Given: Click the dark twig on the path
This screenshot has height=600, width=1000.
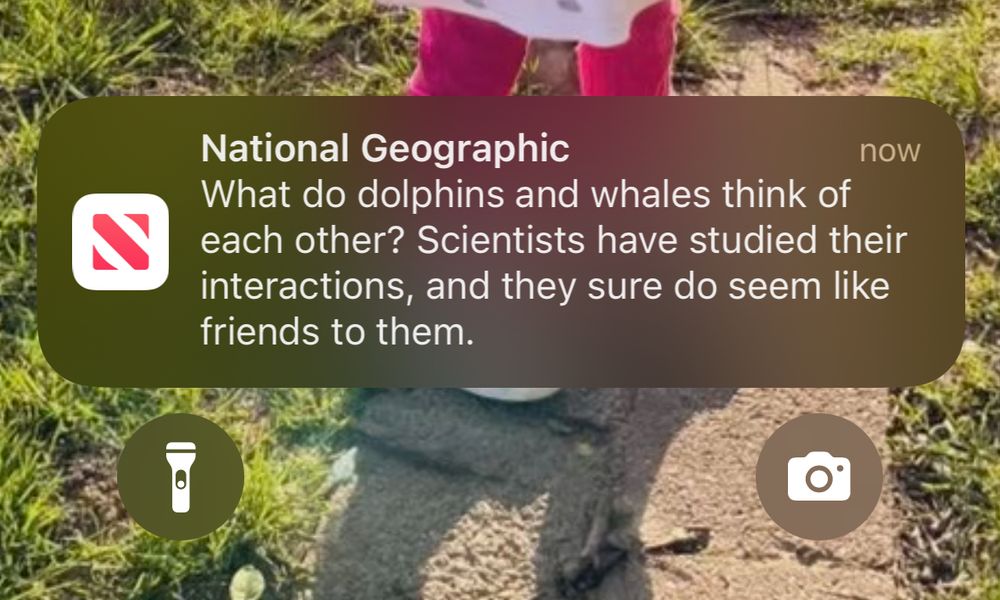Looking at the screenshot, I should [676, 541].
